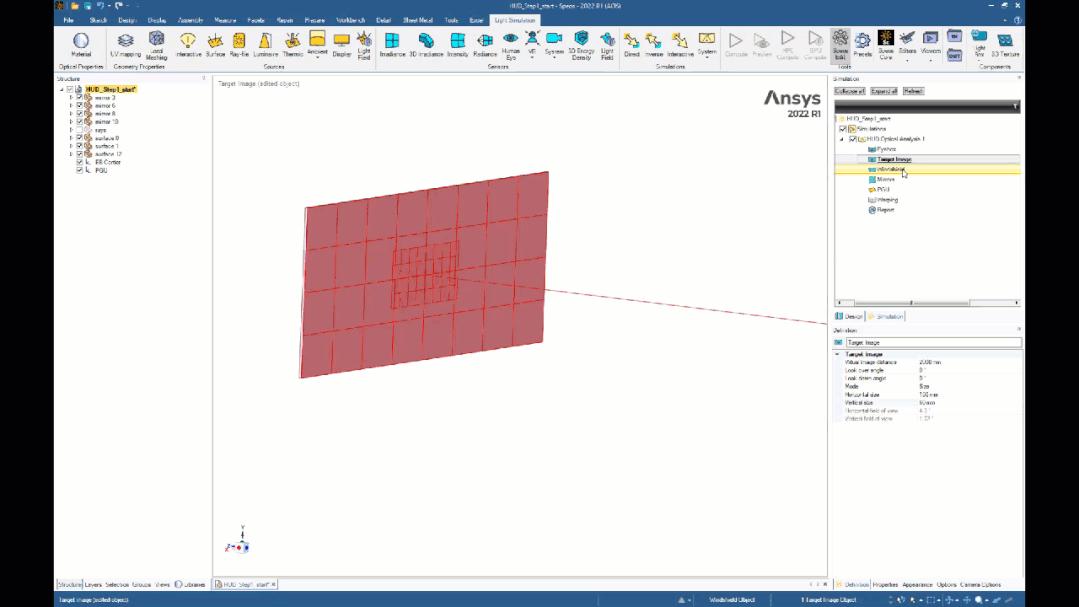This screenshot has width=1079, height=607.
Task: Uncheck the mirror 3 visibility checkbox
Action: pos(79,98)
